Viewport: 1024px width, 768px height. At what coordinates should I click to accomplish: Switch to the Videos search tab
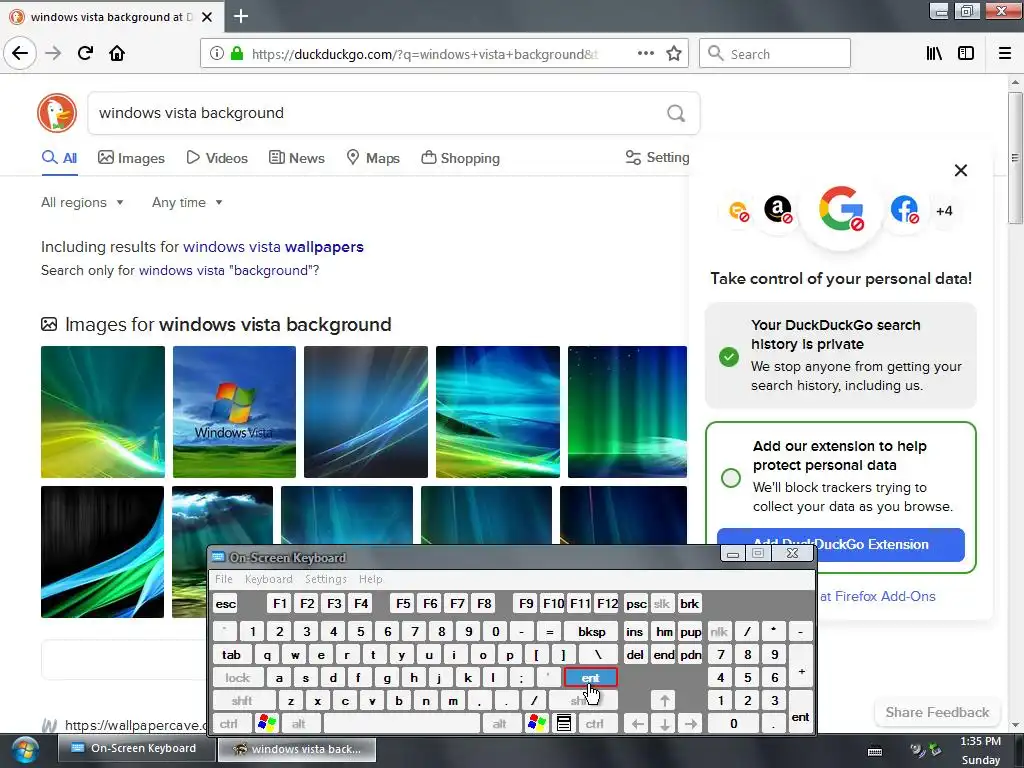point(217,158)
